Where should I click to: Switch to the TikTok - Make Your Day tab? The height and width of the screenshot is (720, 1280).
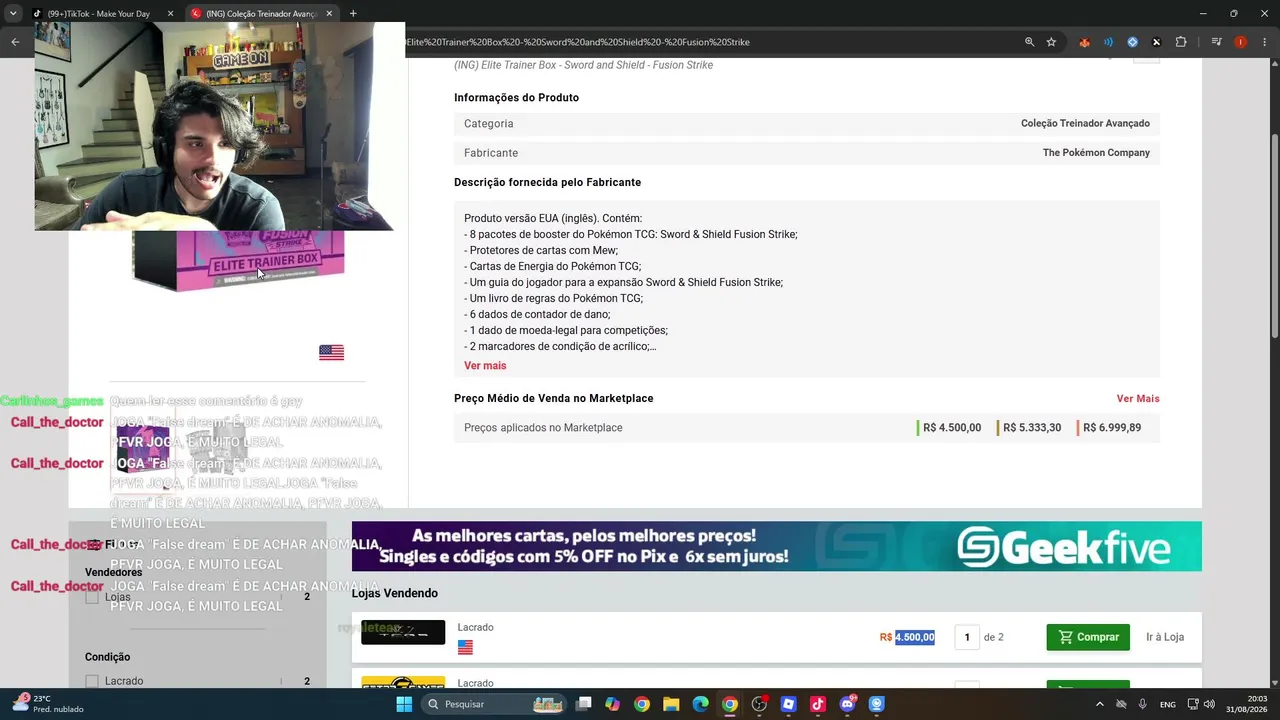point(98,14)
